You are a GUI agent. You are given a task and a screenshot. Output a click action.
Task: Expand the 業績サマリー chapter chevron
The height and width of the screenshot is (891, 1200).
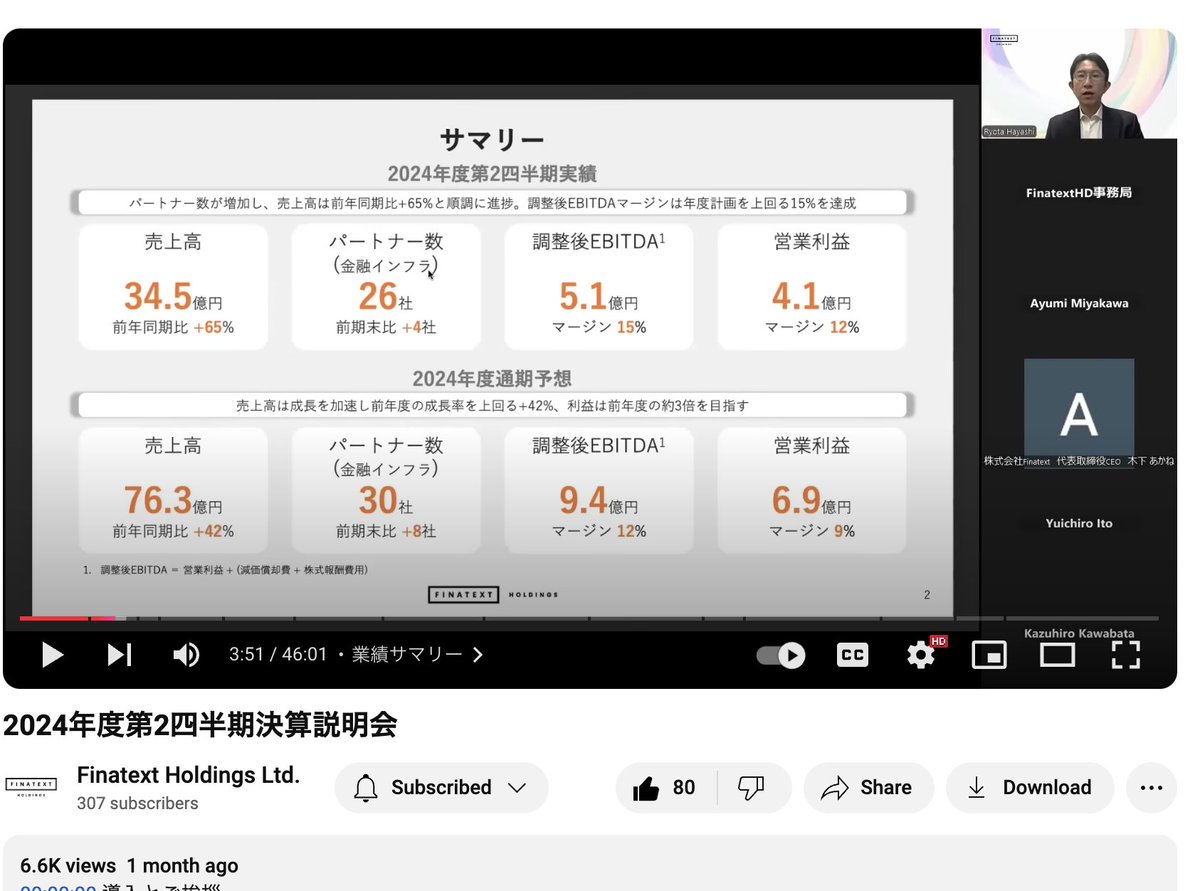pyautogui.click(x=478, y=655)
